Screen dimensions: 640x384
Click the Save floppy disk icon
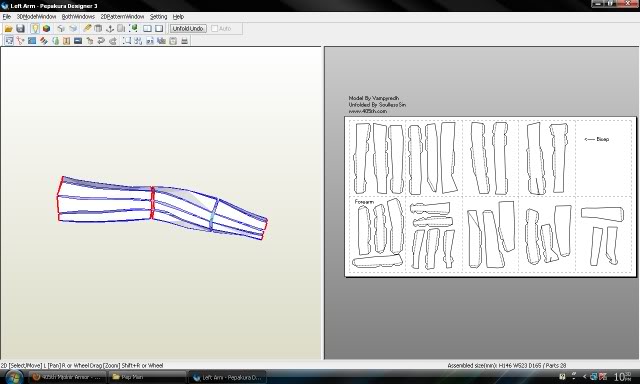click(x=20, y=29)
